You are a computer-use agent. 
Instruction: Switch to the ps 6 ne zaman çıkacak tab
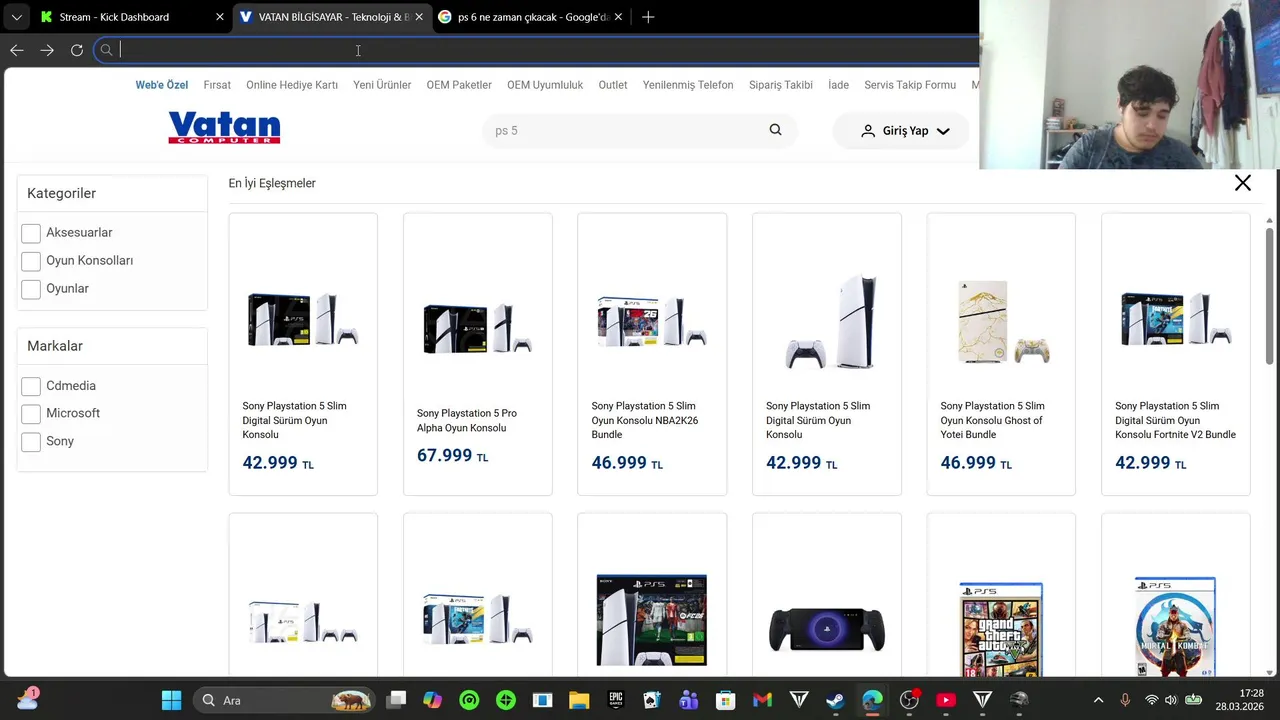(x=532, y=17)
